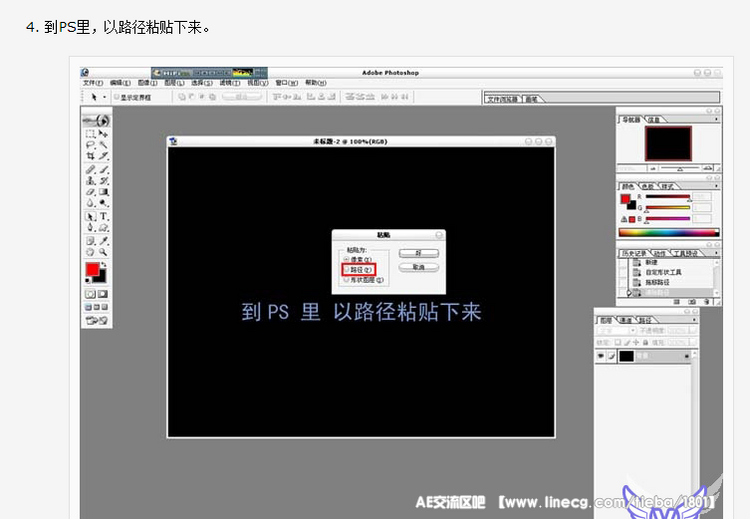Delete current state in History panel
This screenshot has height=519, width=750.
[x=706, y=302]
